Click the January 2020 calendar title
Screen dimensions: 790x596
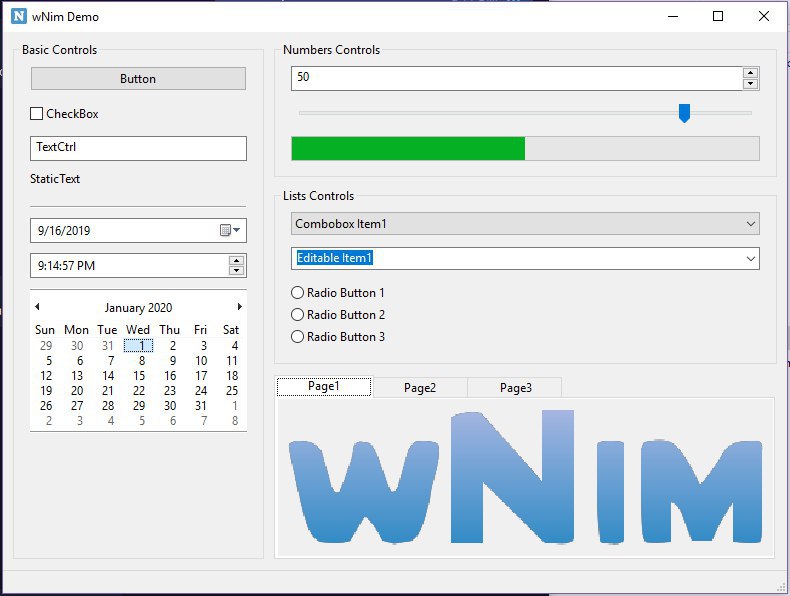click(138, 307)
